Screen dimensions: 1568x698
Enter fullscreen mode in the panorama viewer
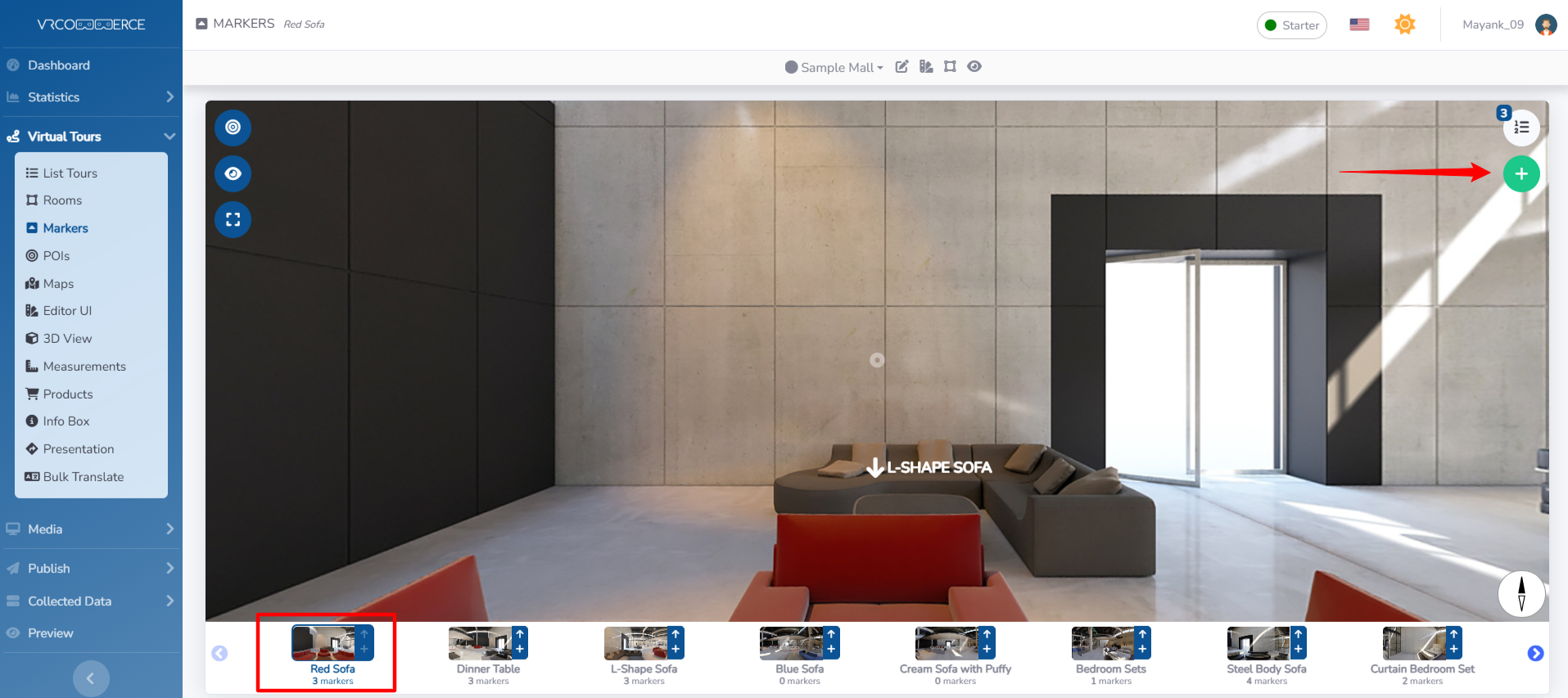pyautogui.click(x=233, y=219)
